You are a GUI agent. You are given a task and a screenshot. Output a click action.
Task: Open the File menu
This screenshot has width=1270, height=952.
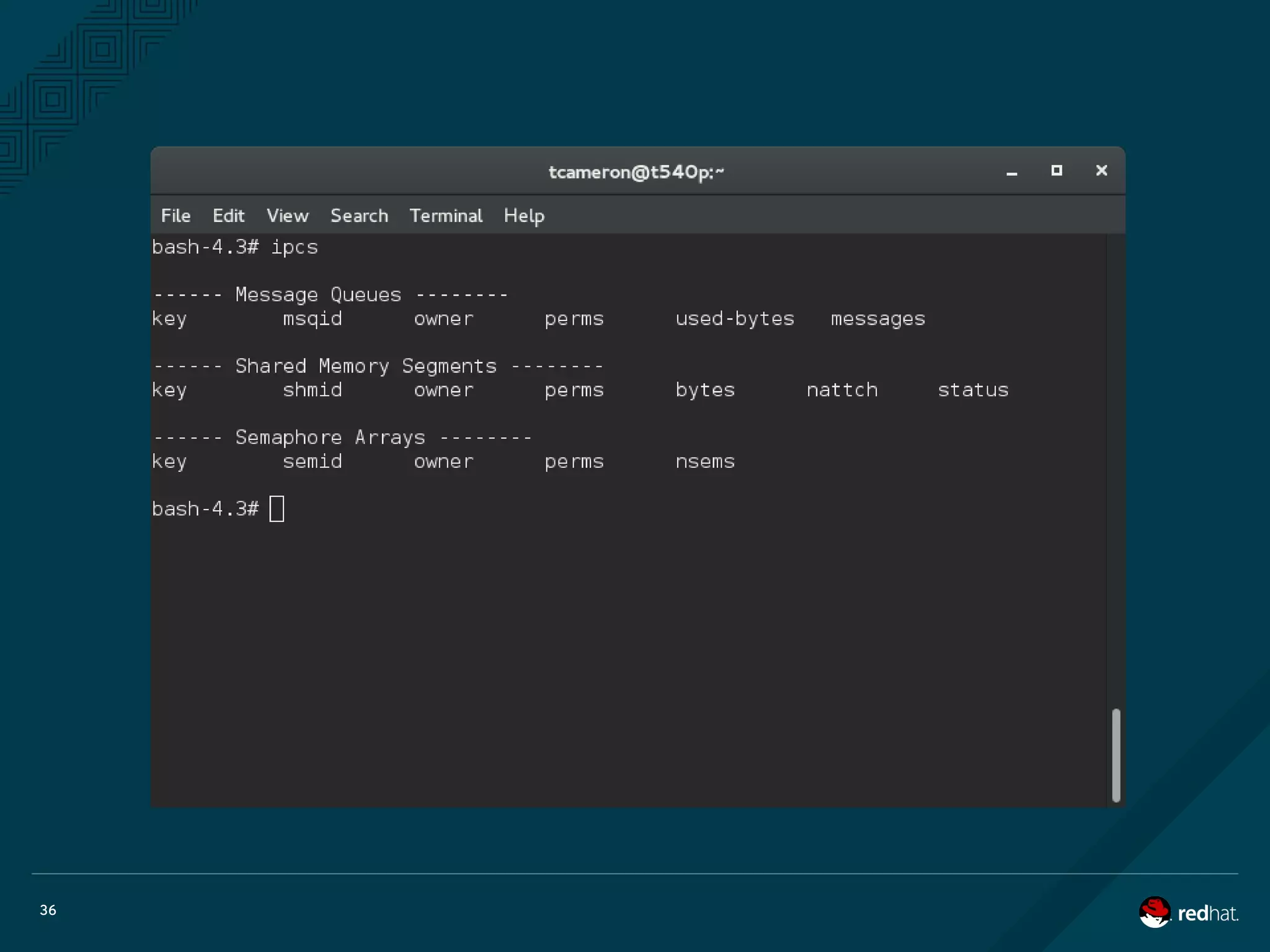175,216
